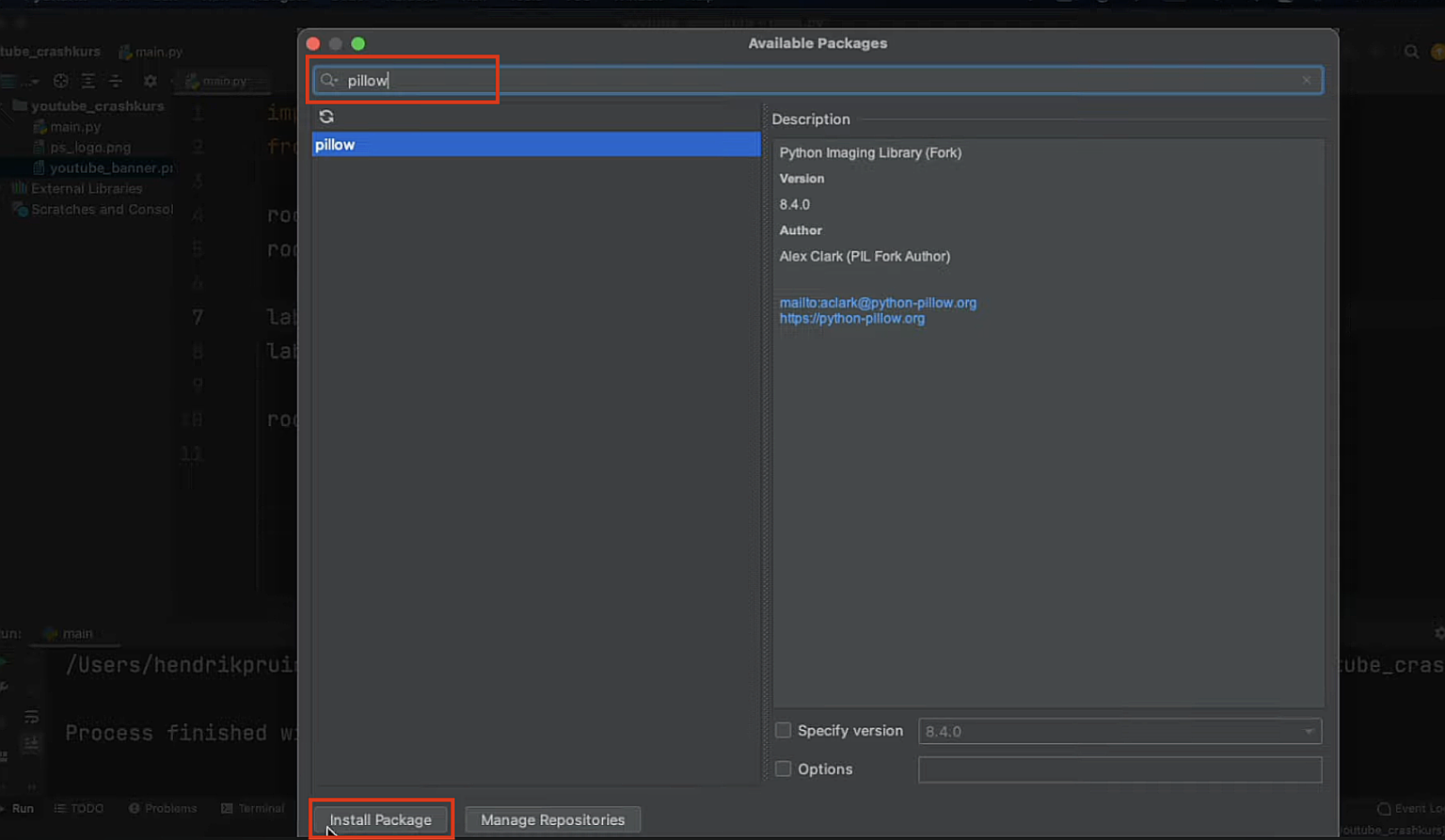The image size is (1445, 840).
Task: Click the Install Package button
Action: click(x=381, y=819)
